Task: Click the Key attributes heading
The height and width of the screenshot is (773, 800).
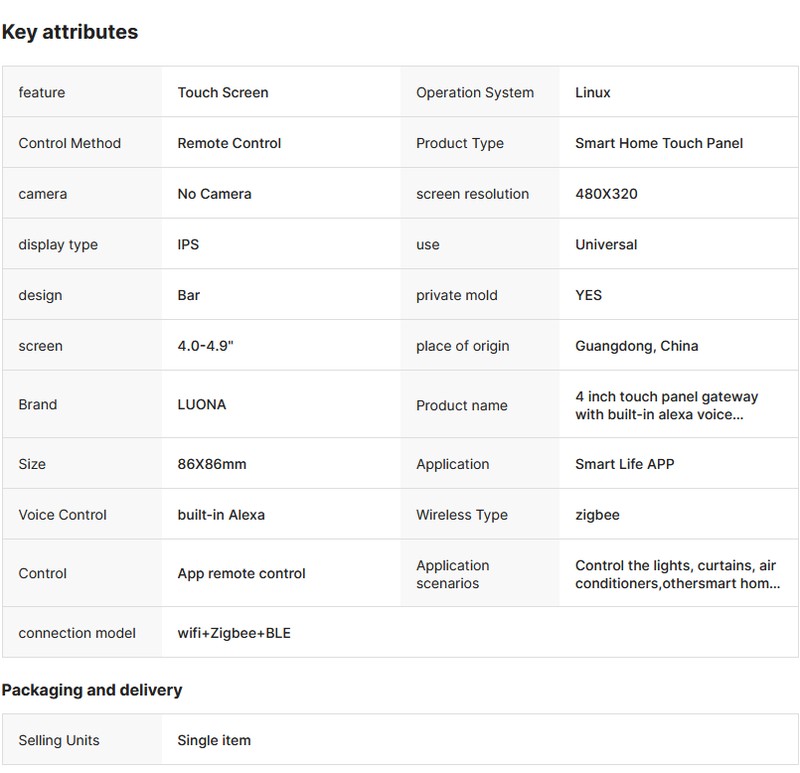Action: pos(70,32)
